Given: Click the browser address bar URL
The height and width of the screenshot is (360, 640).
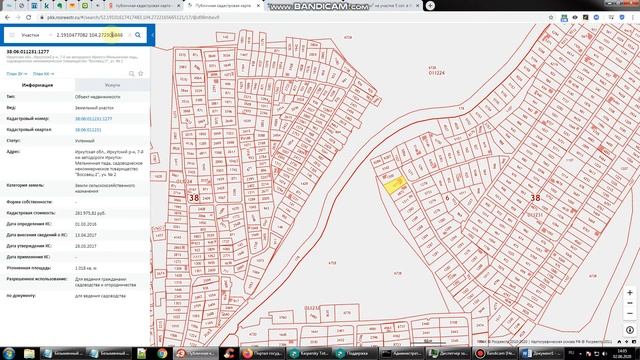Looking at the screenshot, I should click(x=133, y=18).
